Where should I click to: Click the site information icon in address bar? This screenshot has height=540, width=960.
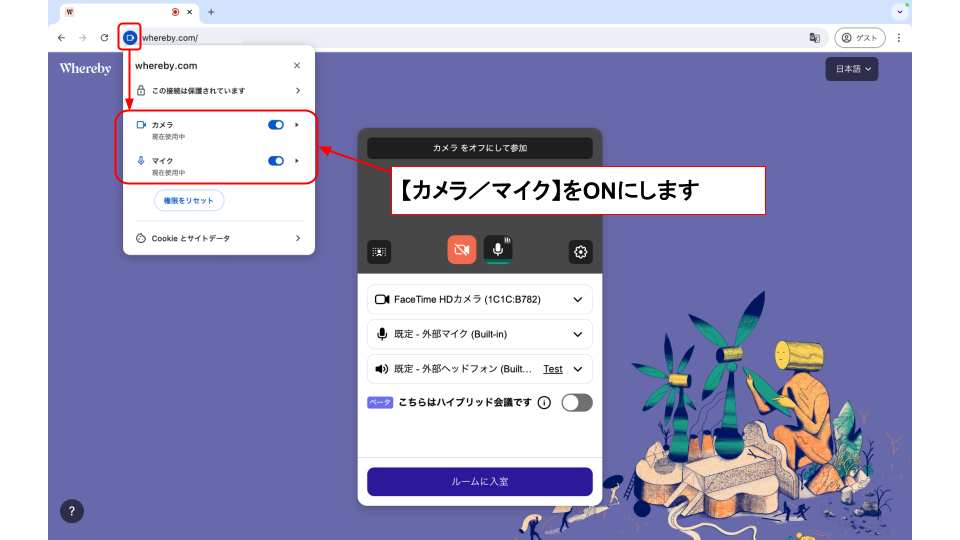tap(129, 38)
